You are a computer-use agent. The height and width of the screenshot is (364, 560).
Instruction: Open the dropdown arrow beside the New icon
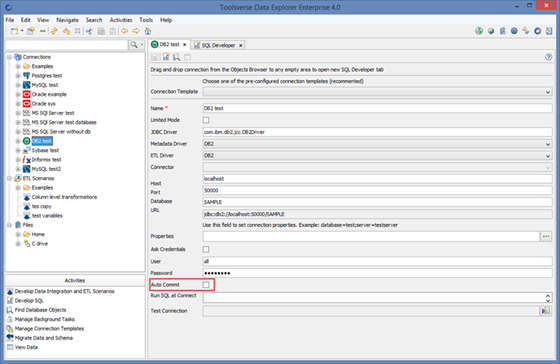pos(22,31)
